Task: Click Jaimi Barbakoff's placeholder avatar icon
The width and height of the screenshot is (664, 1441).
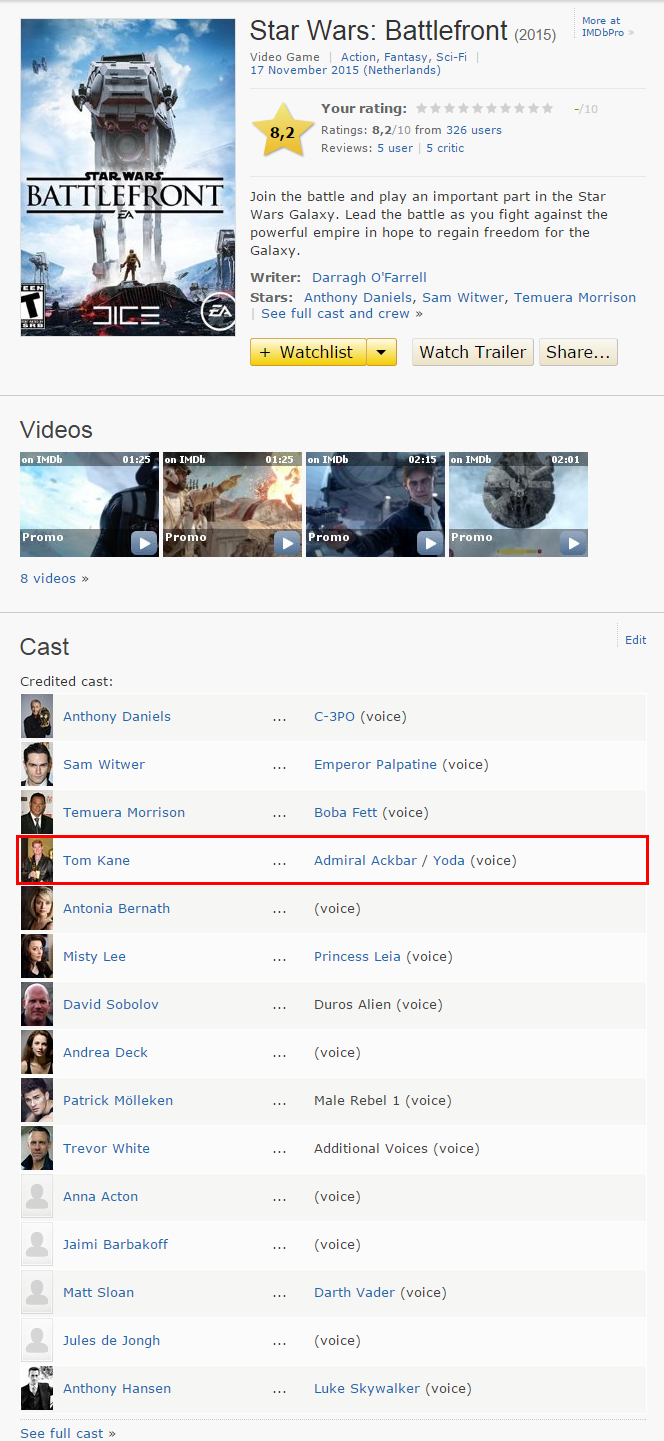Action: point(37,1244)
